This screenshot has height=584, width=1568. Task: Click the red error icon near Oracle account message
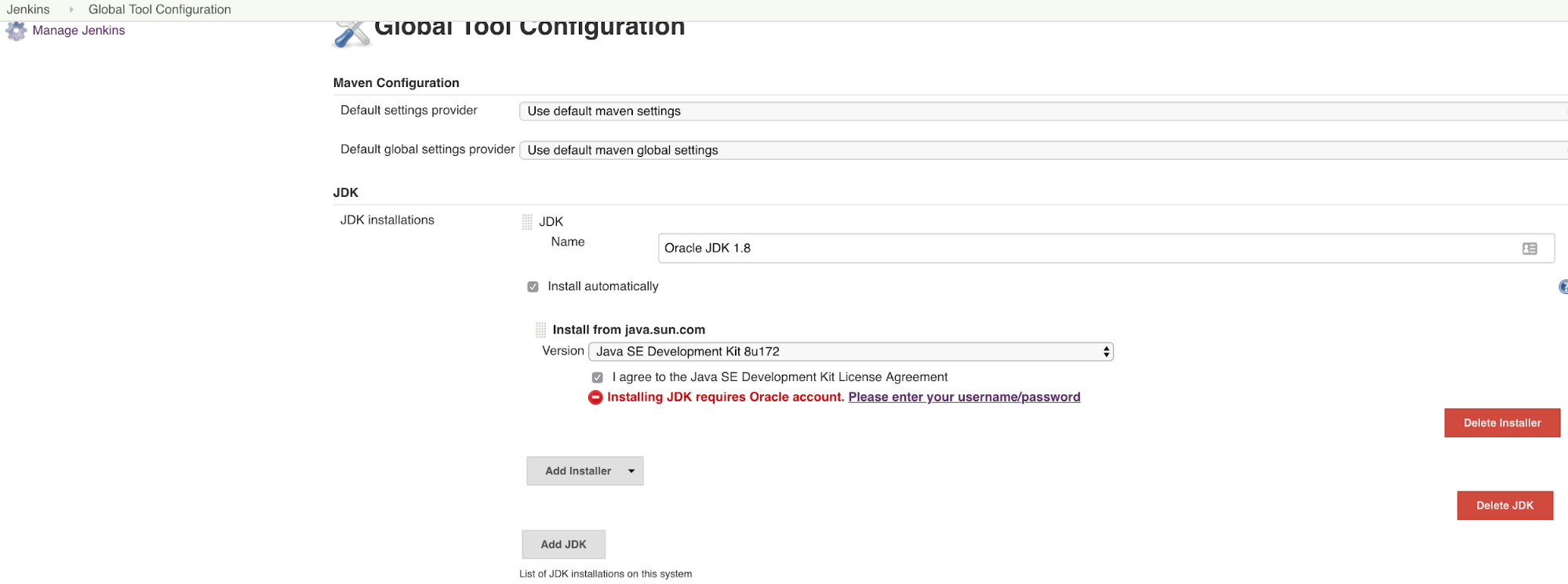pos(595,397)
